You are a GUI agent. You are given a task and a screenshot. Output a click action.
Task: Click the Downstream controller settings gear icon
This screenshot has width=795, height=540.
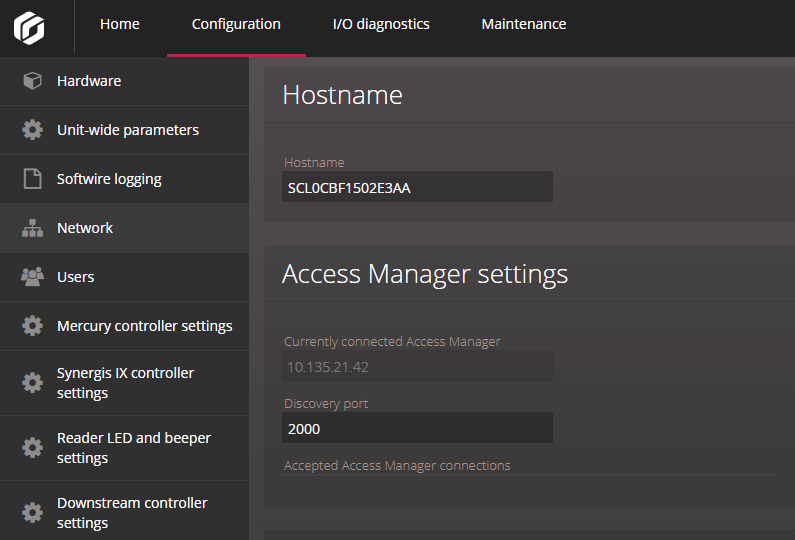tap(32, 512)
